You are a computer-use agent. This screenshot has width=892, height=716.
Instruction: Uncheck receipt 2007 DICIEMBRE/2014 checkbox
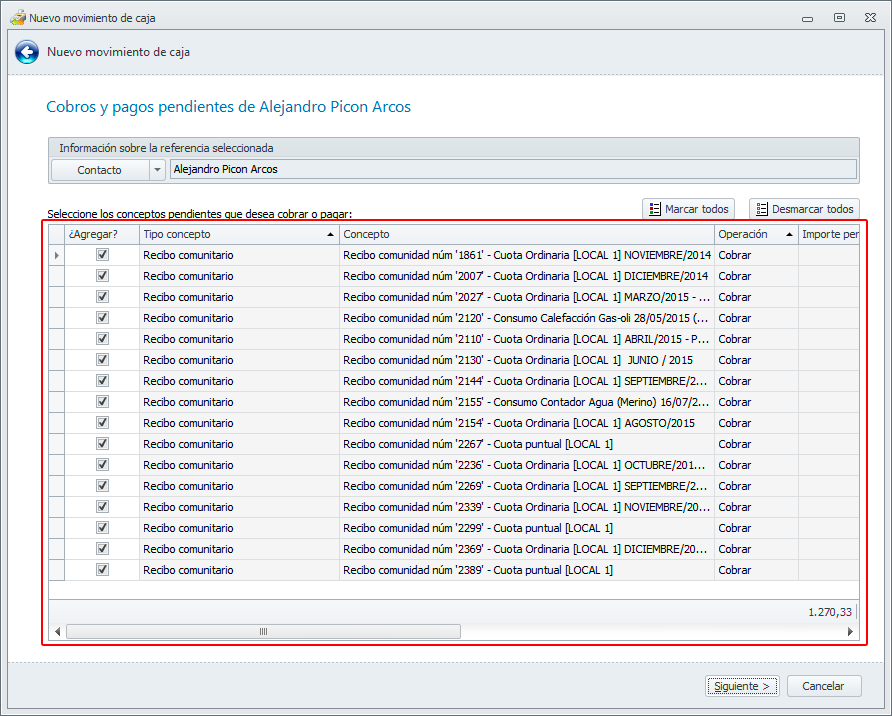102,276
